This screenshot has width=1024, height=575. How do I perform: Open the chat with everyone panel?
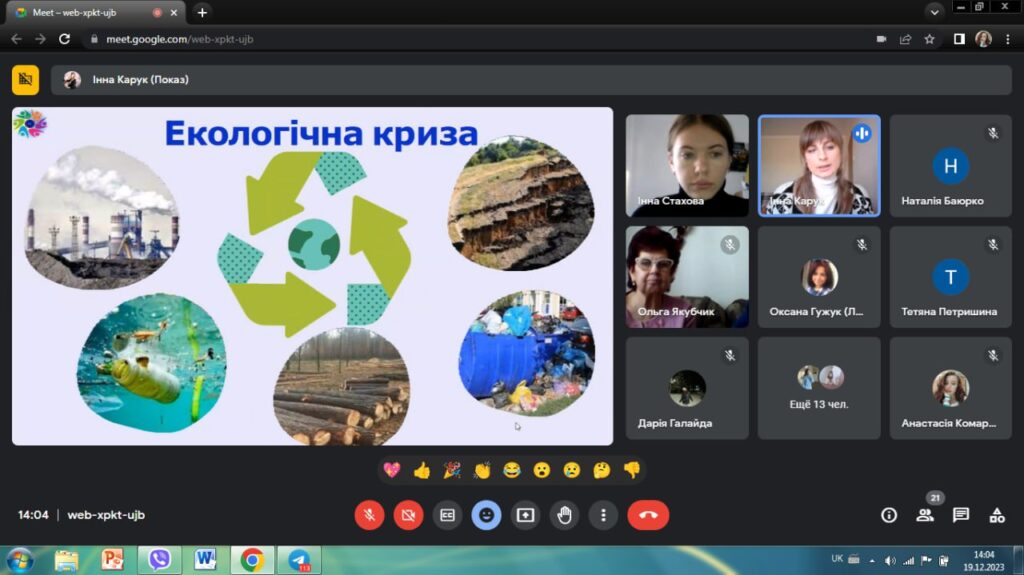960,515
